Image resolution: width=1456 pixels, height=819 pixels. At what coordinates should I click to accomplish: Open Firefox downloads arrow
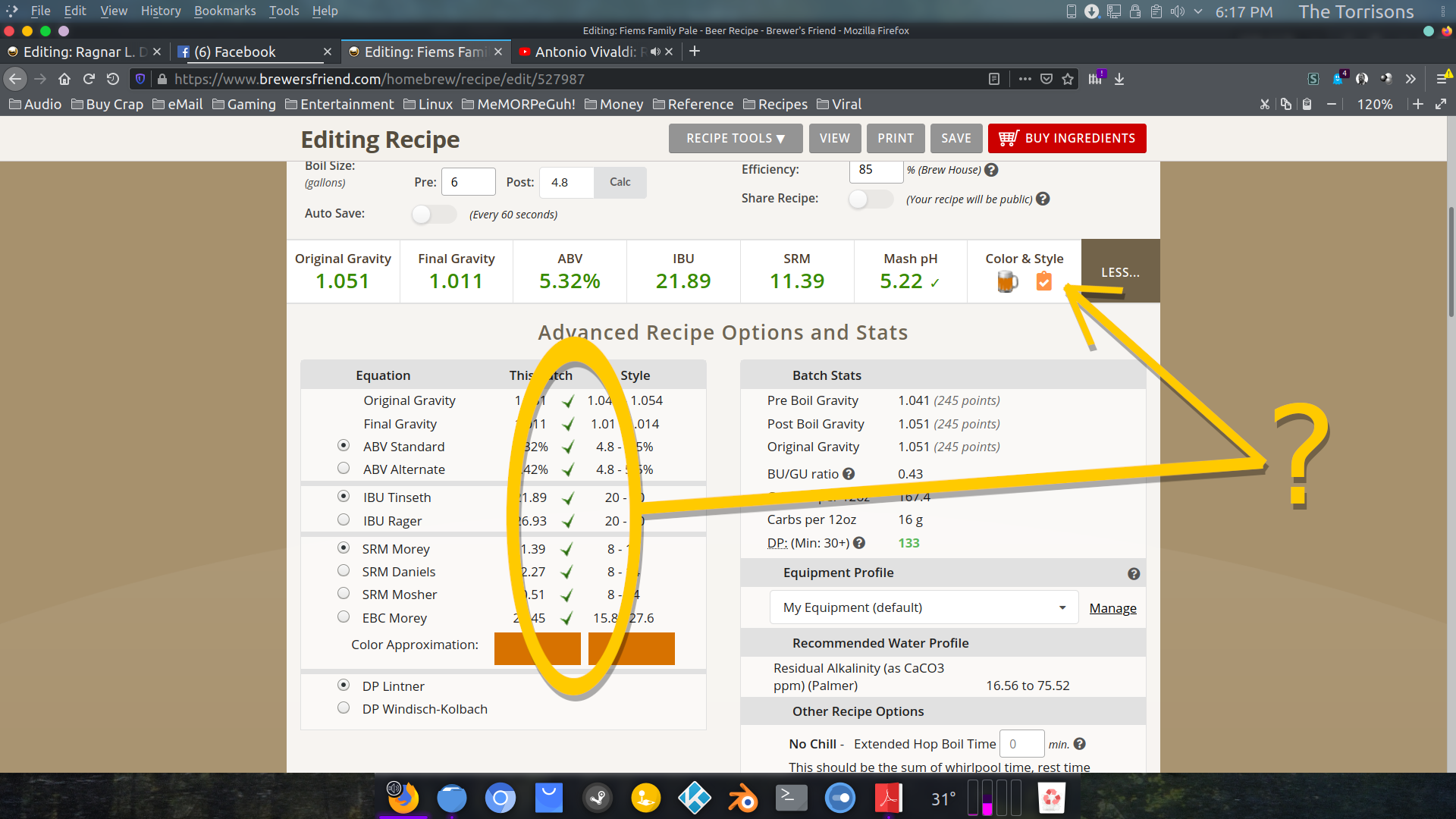click(x=1119, y=79)
